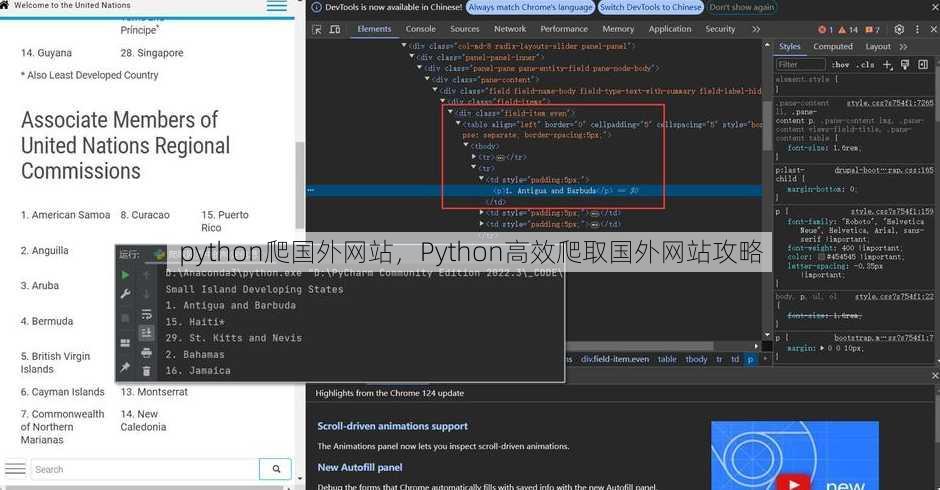
Task: Close the DevTools bottom drawer
Action: [935, 375]
